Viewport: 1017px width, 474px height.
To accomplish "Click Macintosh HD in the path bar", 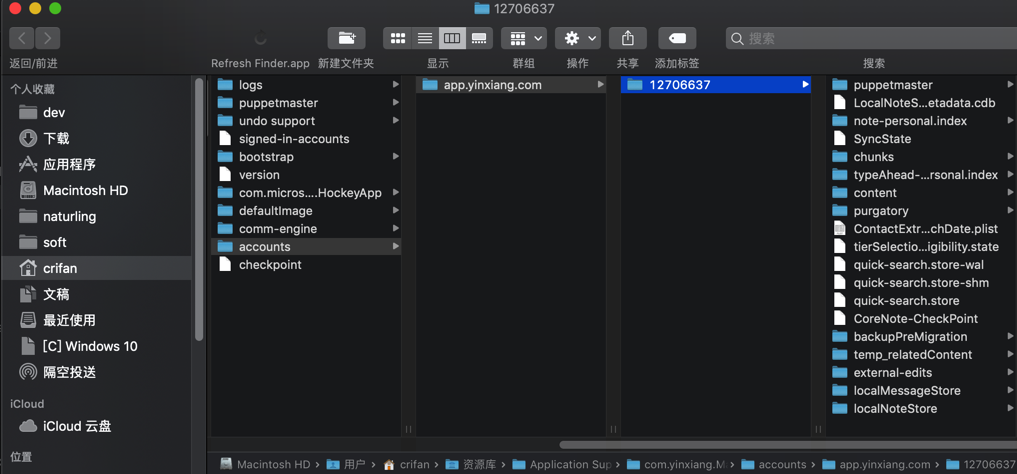I will coord(265,464).
